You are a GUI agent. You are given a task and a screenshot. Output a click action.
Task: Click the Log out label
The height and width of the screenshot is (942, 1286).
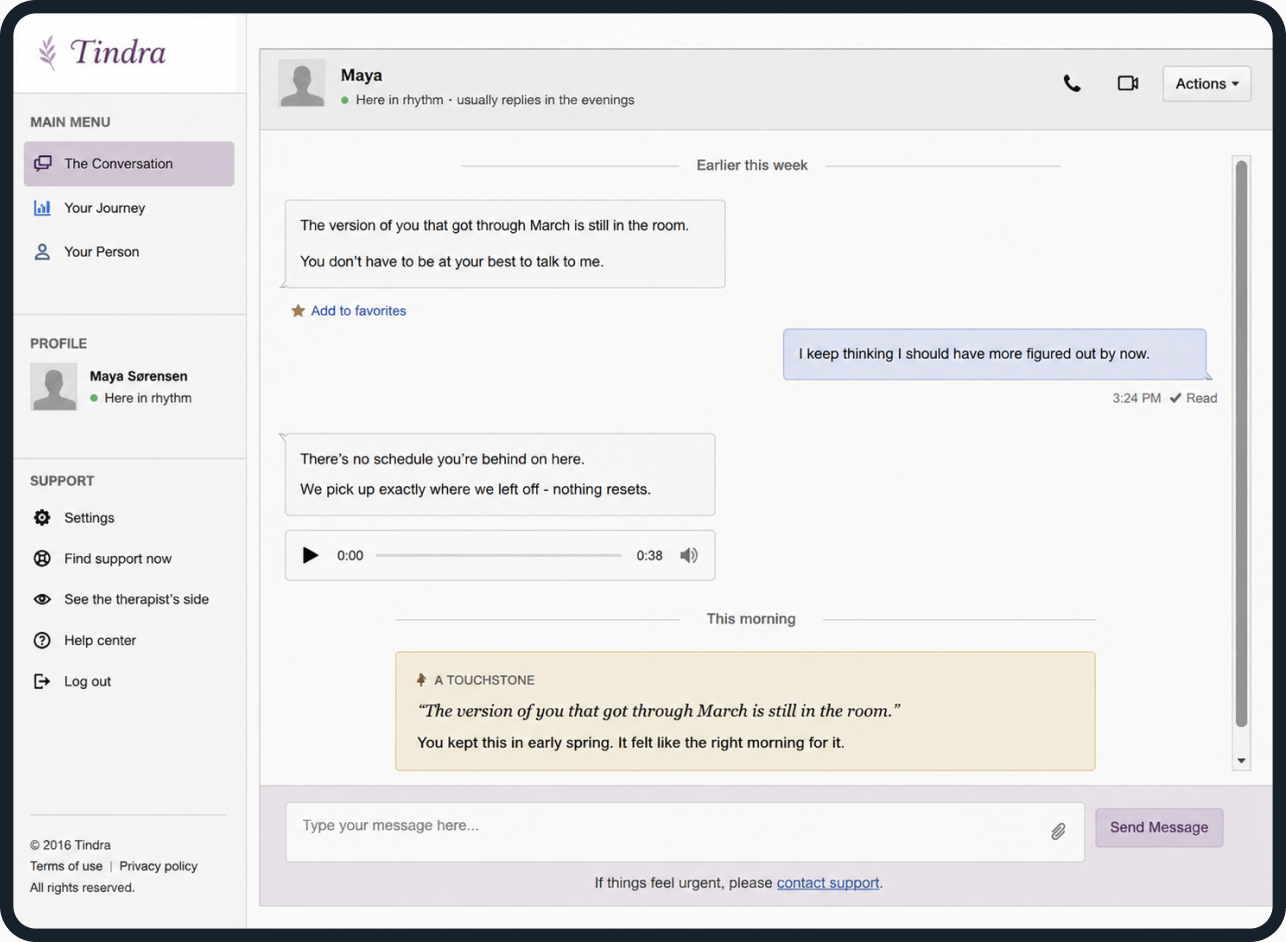[x=88, y=682]
